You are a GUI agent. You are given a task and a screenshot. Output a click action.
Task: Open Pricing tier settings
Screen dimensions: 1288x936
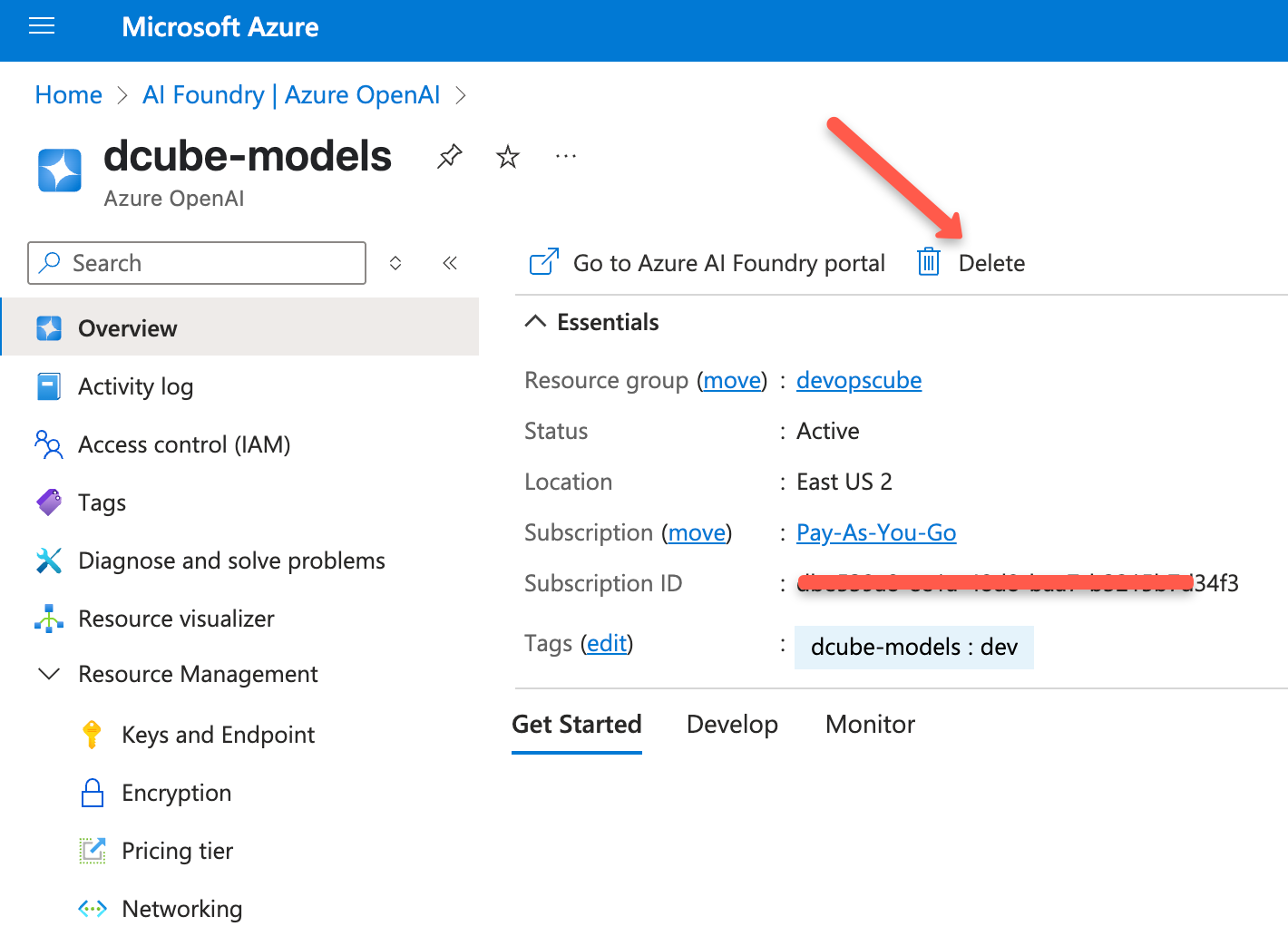(177, 851)
